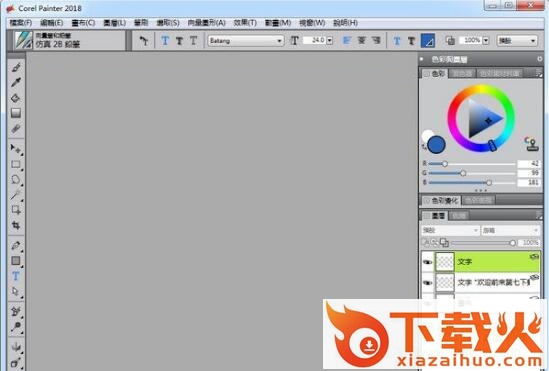This screenshot has height=371, width=549.
Task: Open the layers panel left composite dropdown
Action: coord(450,230)
